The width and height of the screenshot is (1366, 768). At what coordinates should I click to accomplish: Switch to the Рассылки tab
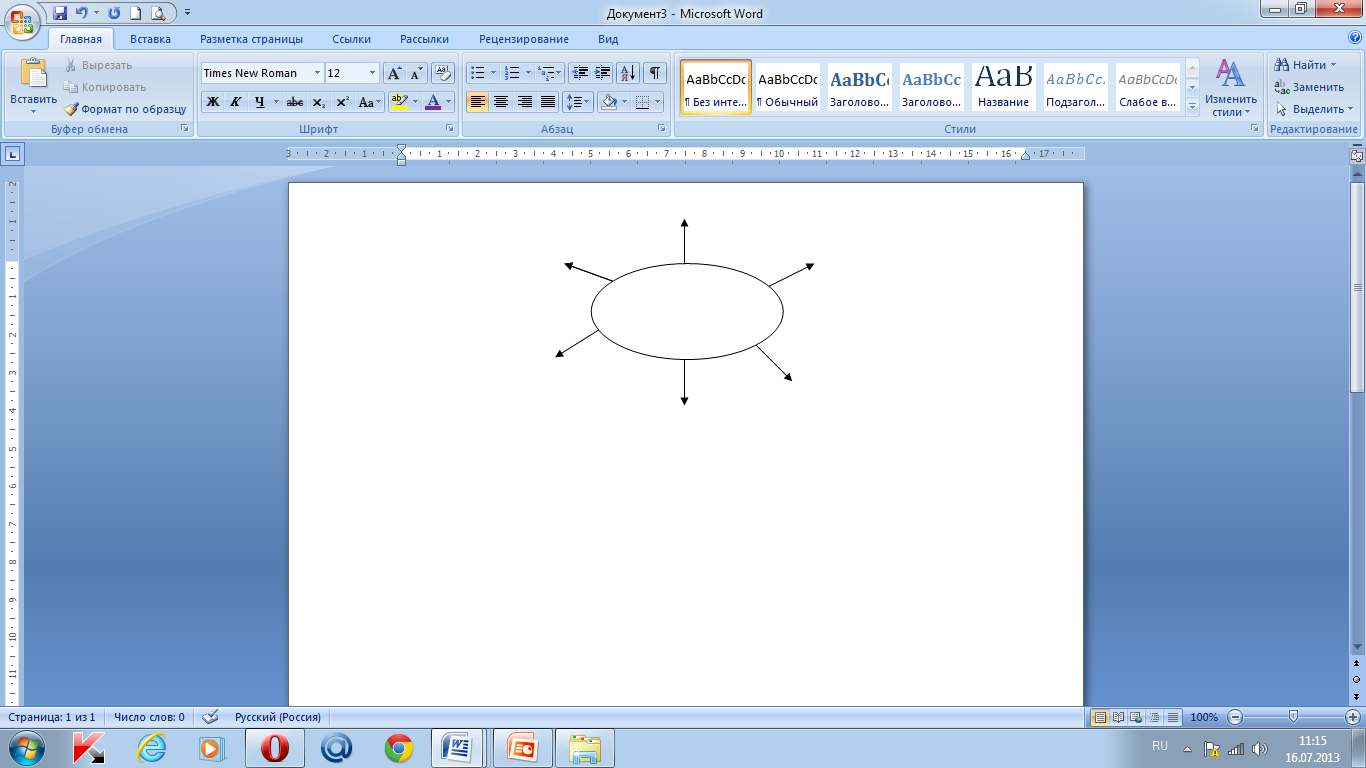[x=424, y=39]
